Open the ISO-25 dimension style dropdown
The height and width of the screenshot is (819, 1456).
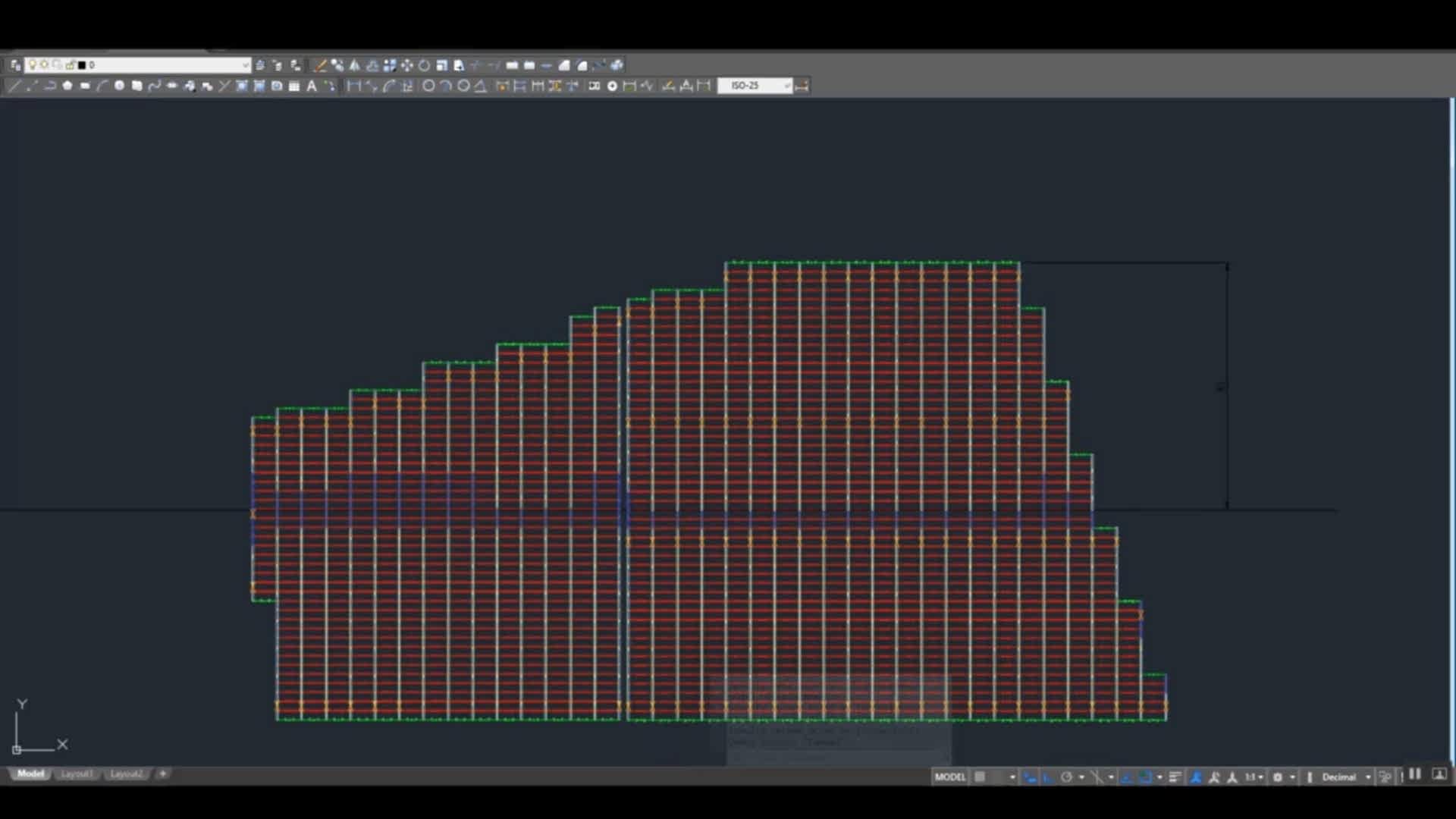[x=755, y=86]
